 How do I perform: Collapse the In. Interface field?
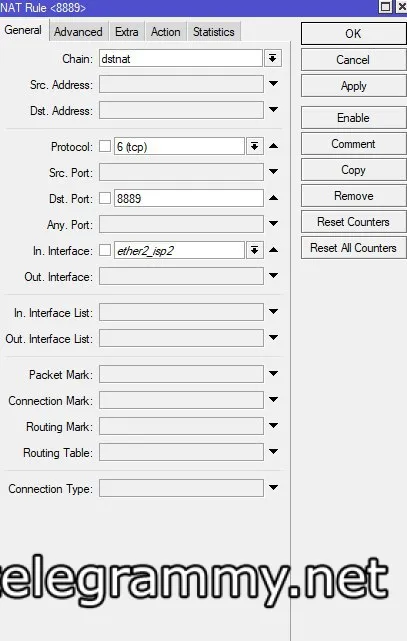pos(273,249)
